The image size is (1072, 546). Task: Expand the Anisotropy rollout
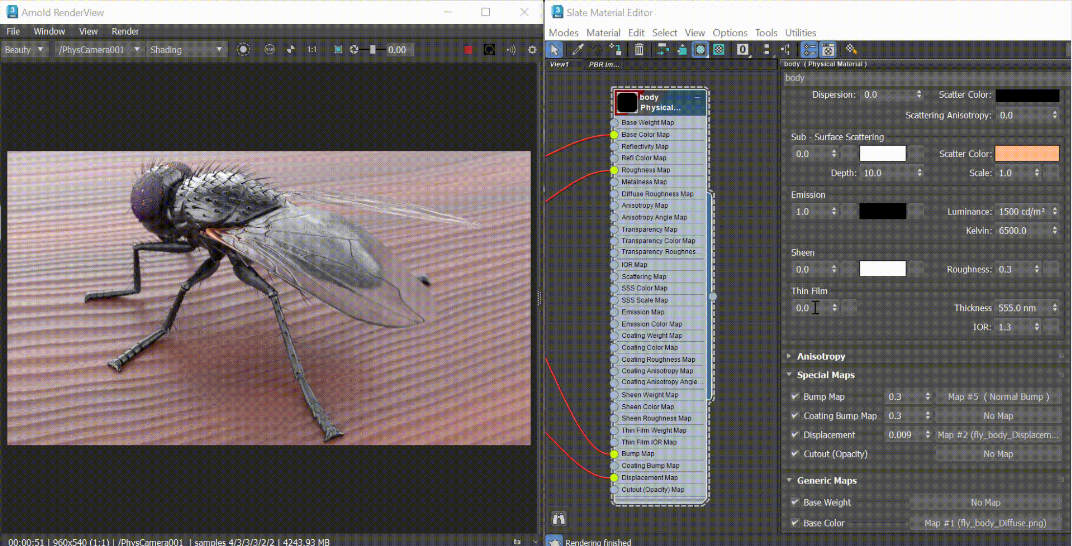pyautogui.click(x=820, y=356)
